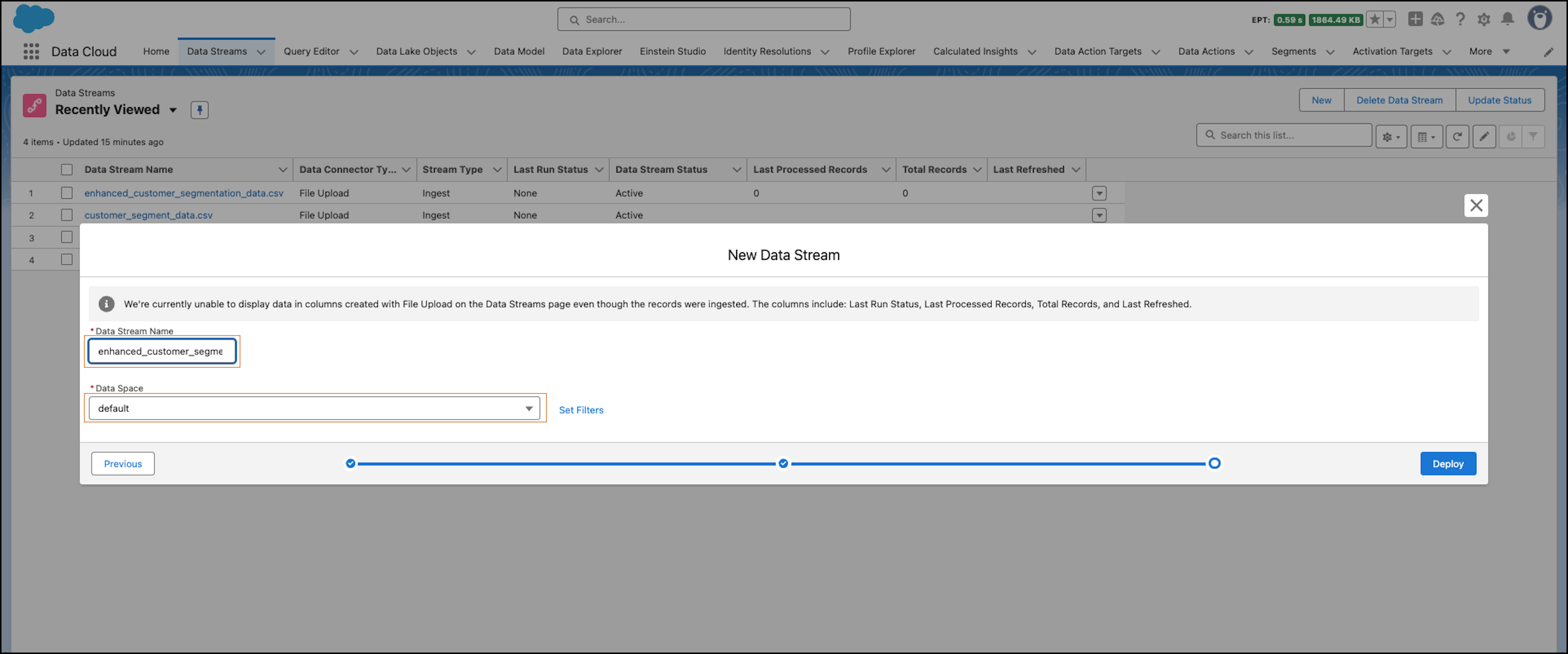Click the Data Stream Name input field

pyautogui.click(x=162, y=351)
